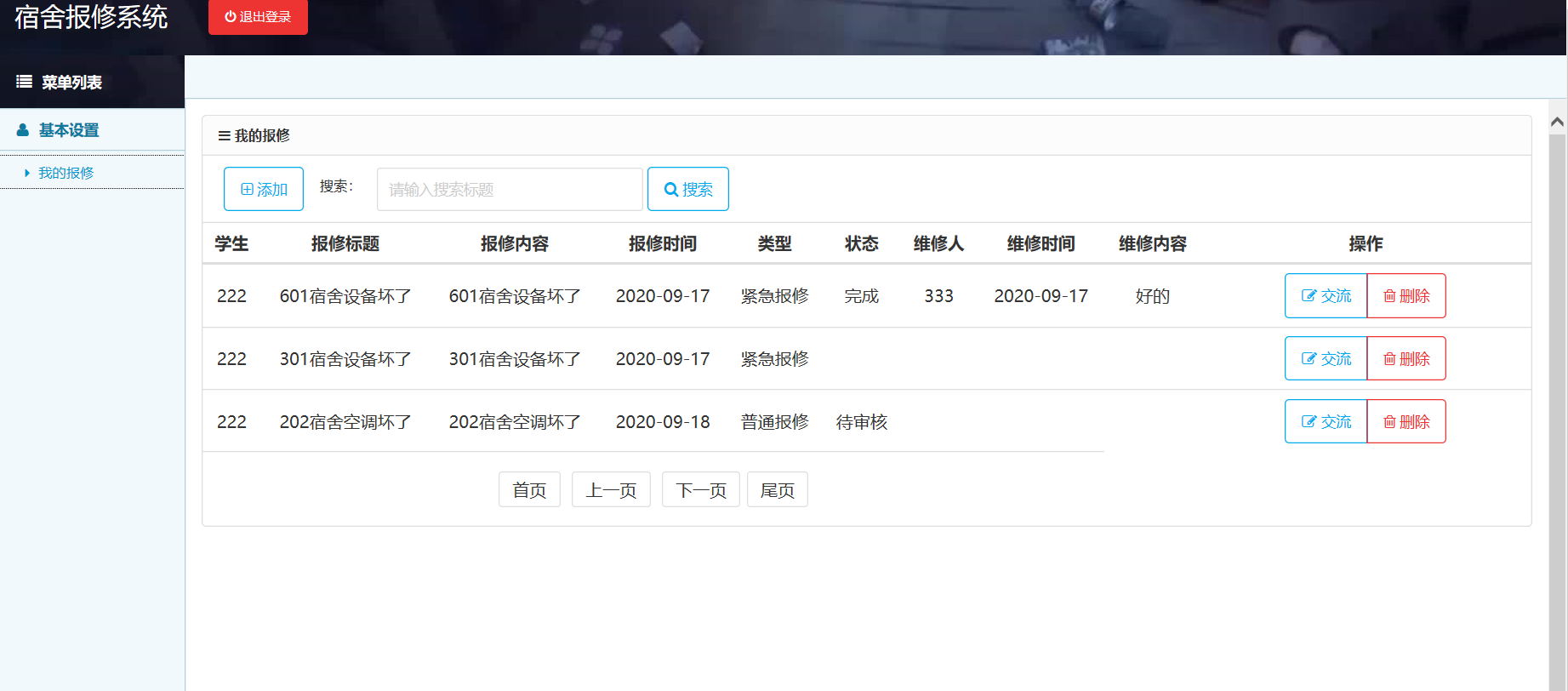Screen dimensions: 1568x691
Task: Click the 搜索 search button
Action: (x=688, y=189)
